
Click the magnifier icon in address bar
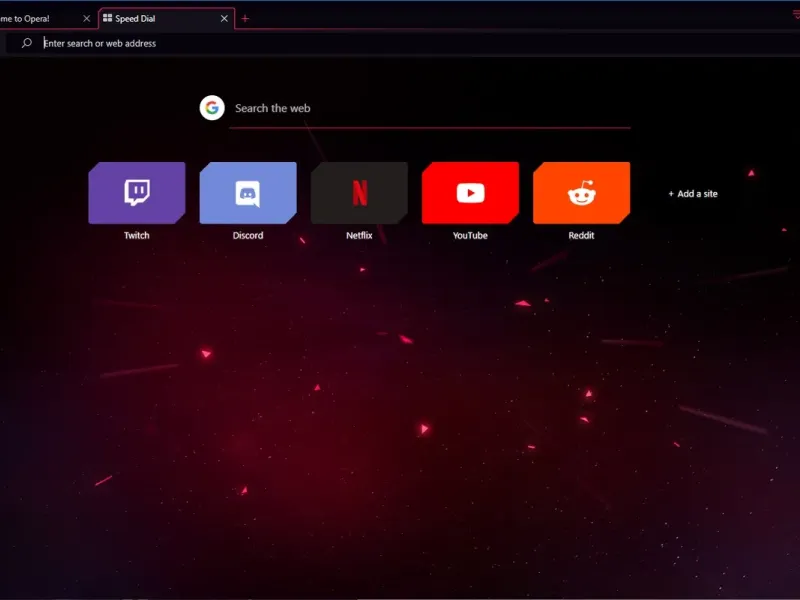[27, 43]
